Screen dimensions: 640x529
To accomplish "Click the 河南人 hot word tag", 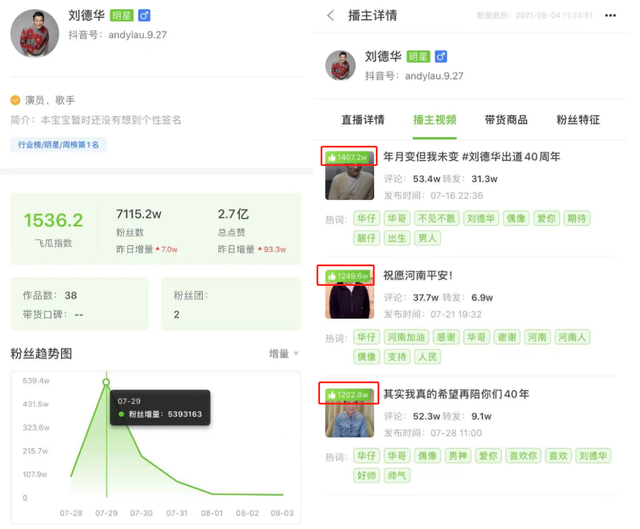I will [x=572, y=337].
